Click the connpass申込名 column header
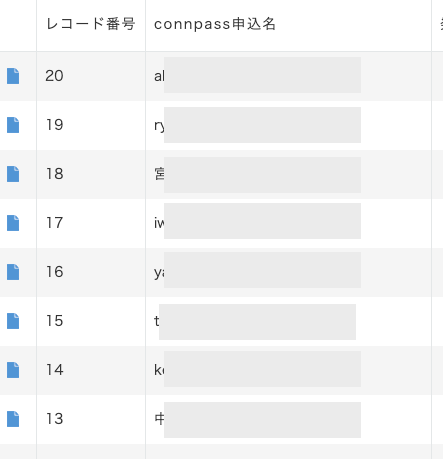The width and height of the screenshot is (443, 459). tap(215, 24)
